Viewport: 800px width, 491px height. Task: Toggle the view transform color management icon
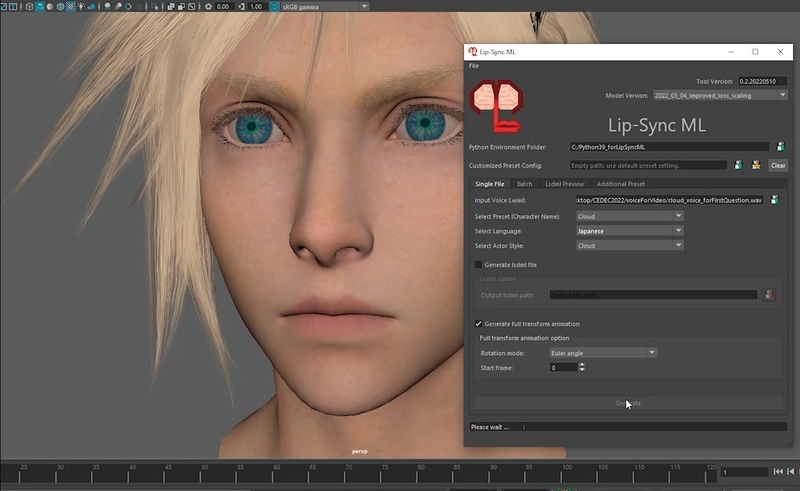pyautogui.click(x=274, y=7)
